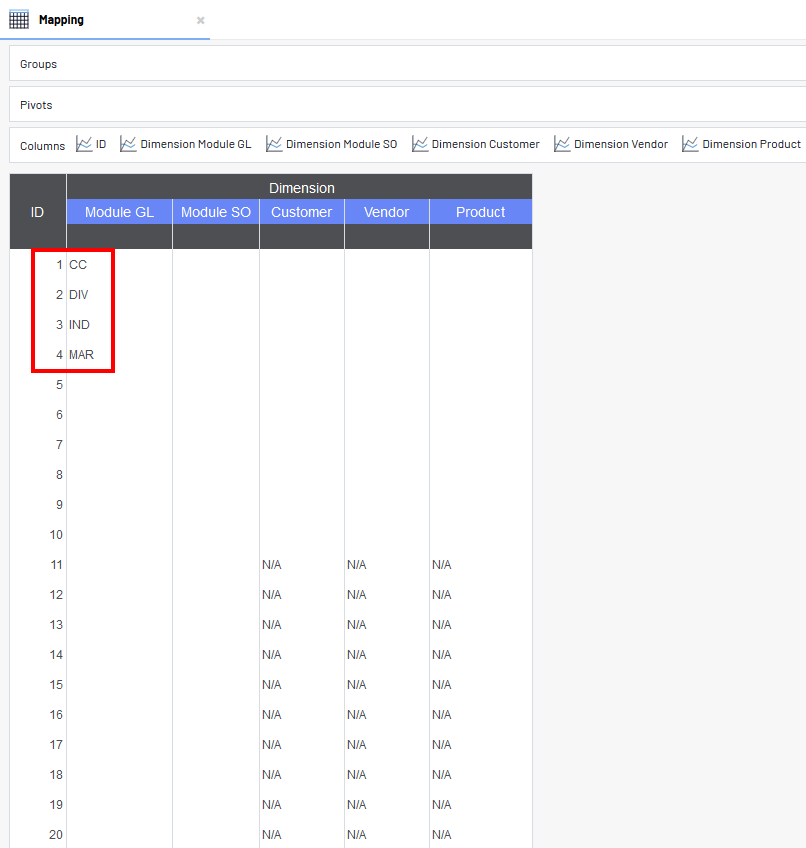Click chart icon for Dimension Module GL
The width and height of the screenshot is (806, 848).
128,144
